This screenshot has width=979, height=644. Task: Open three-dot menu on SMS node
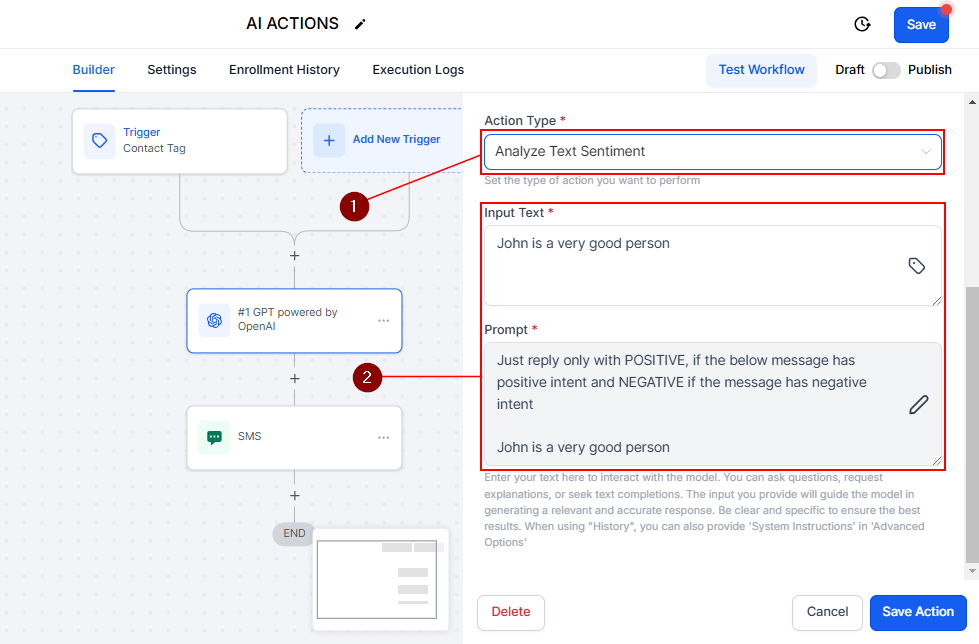pyautogui.click(x=383, y=437)
